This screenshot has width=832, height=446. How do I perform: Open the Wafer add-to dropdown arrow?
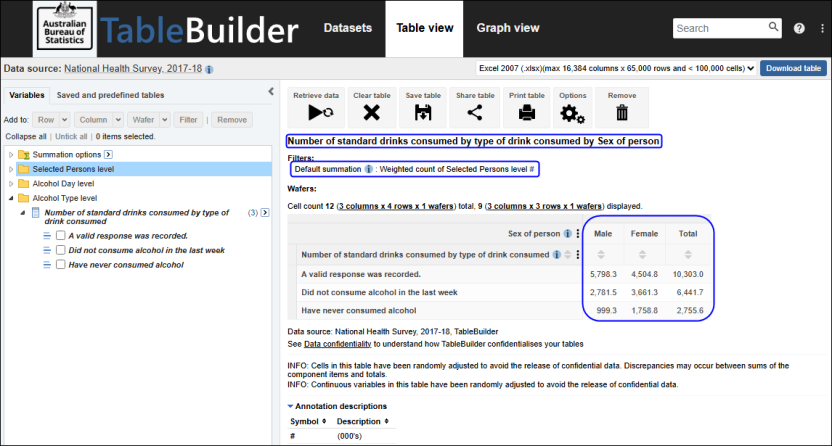click(164, 120)
